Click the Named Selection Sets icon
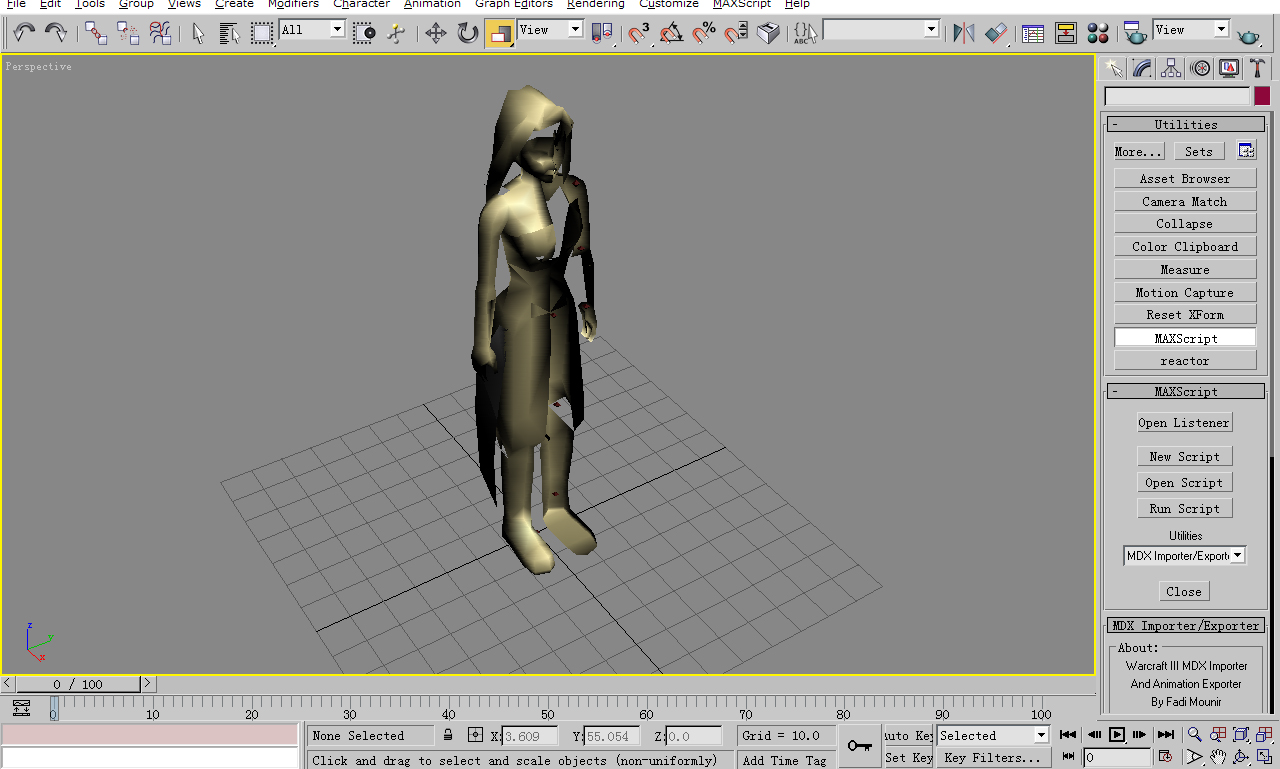 tap(805, 33)
